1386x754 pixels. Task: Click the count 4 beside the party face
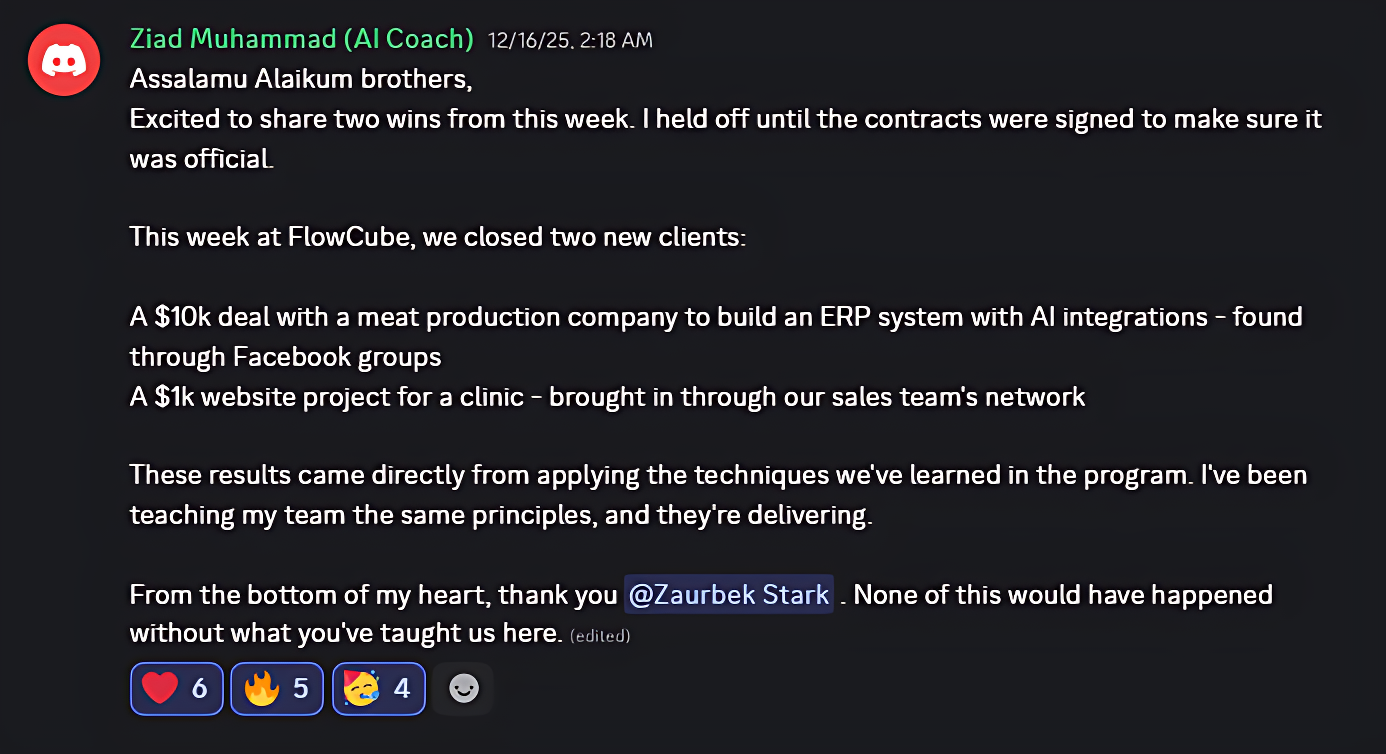click(402, 688)
